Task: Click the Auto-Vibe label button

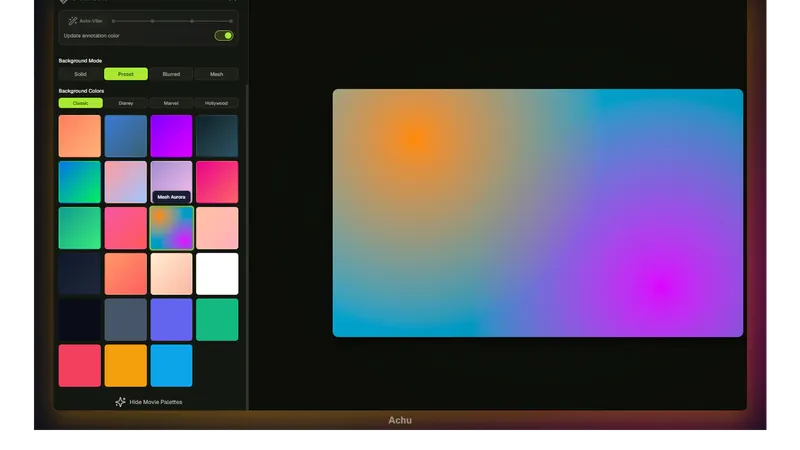Action: 86,21
